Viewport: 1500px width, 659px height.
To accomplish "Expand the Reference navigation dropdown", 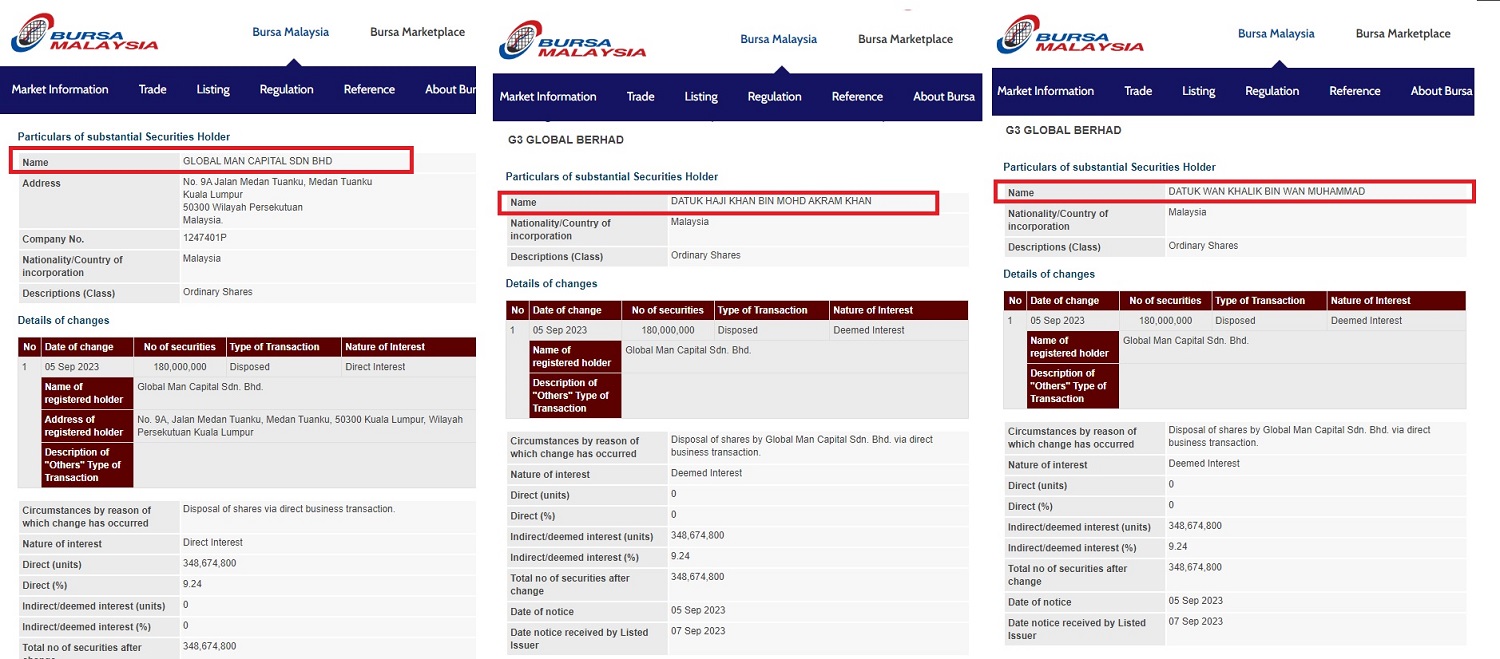I will (369, 89).
